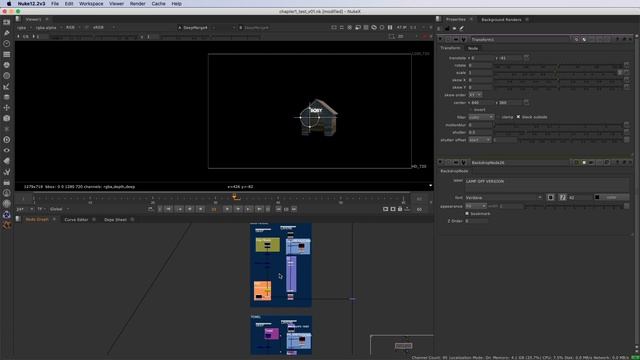Toggle bold font button for backdrop label
Viewport: 640px width, 360px height.
click(551, 198)
